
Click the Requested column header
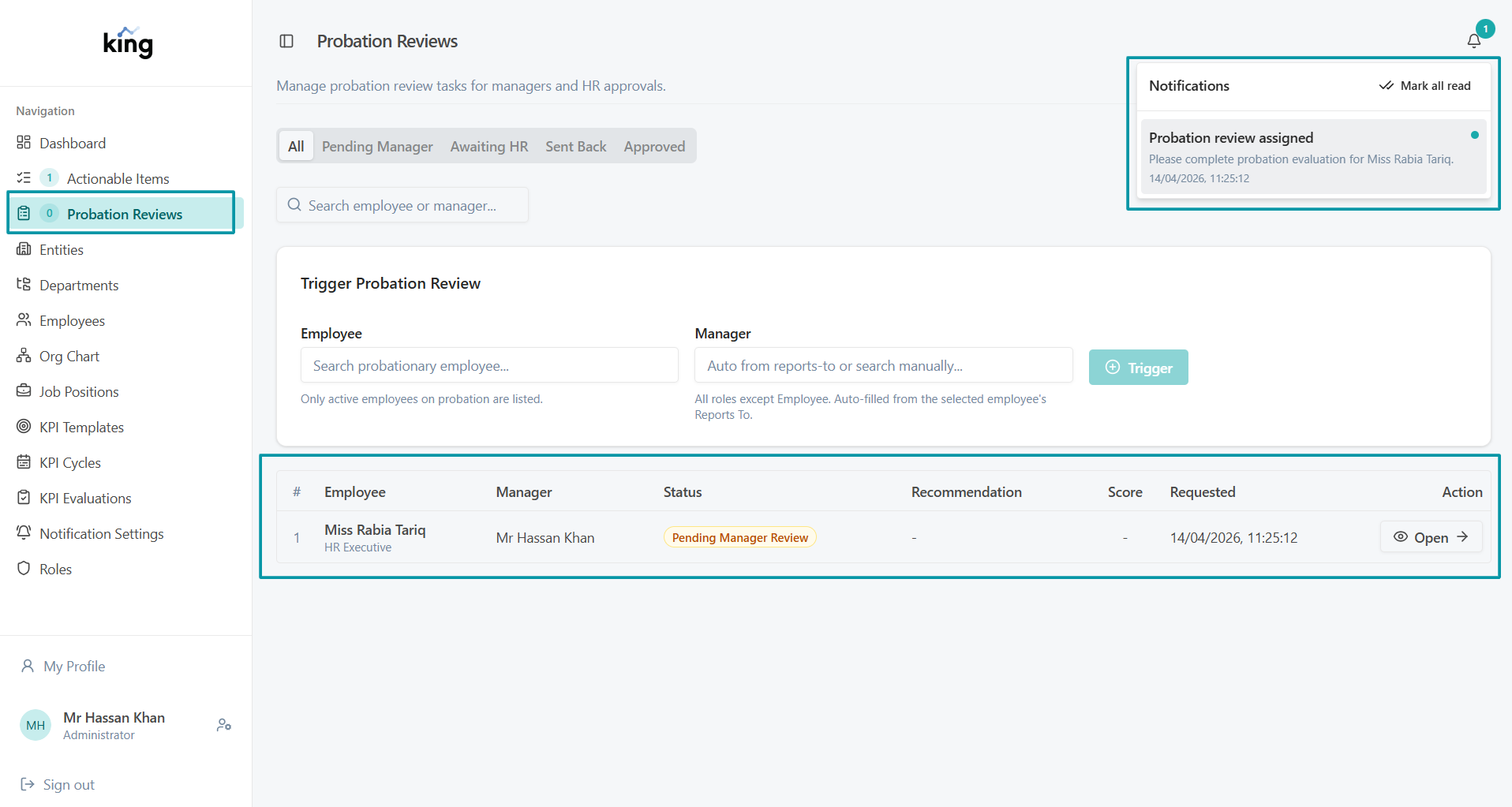(1203, 491)
